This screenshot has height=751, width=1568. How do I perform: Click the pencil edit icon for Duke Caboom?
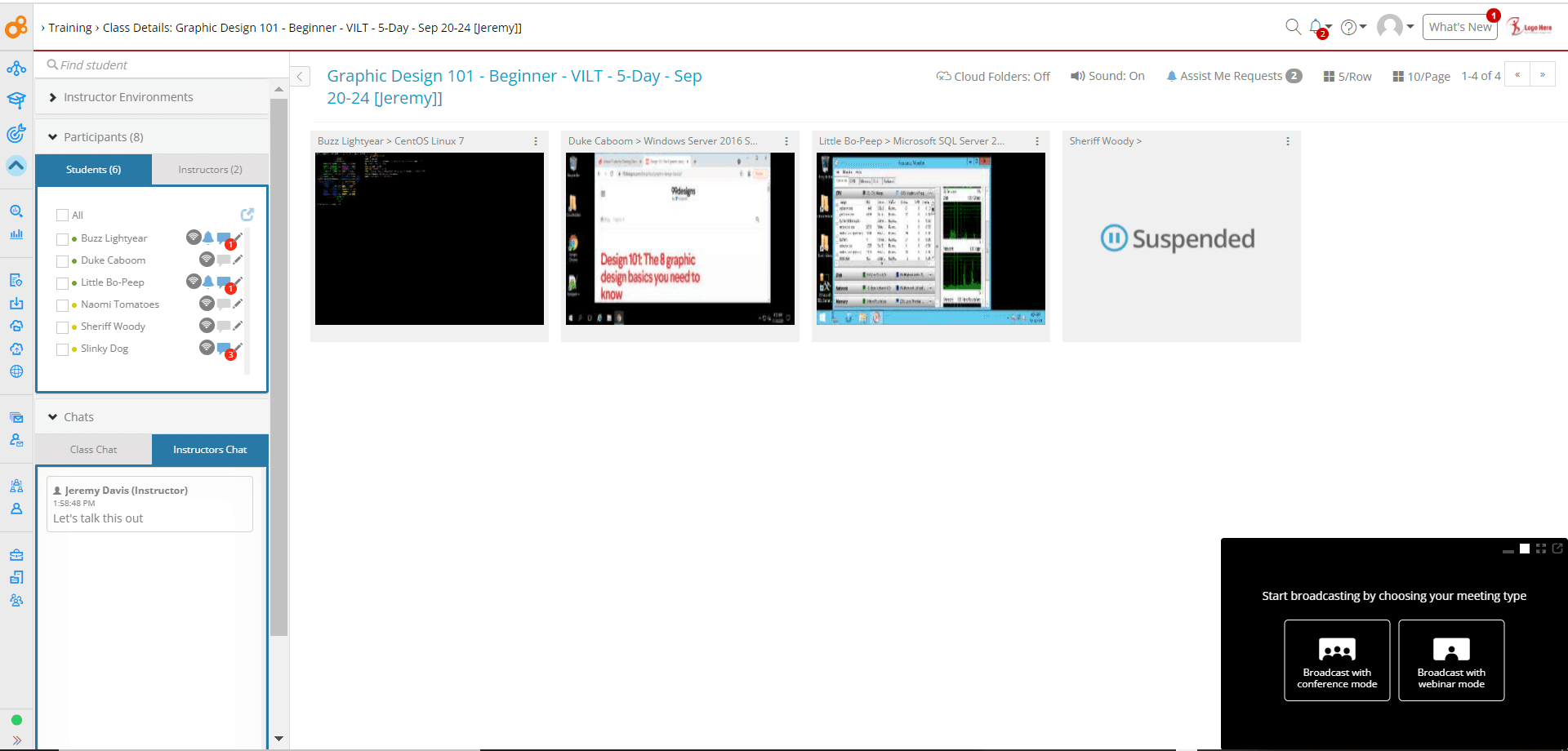[x=237, y=259]
